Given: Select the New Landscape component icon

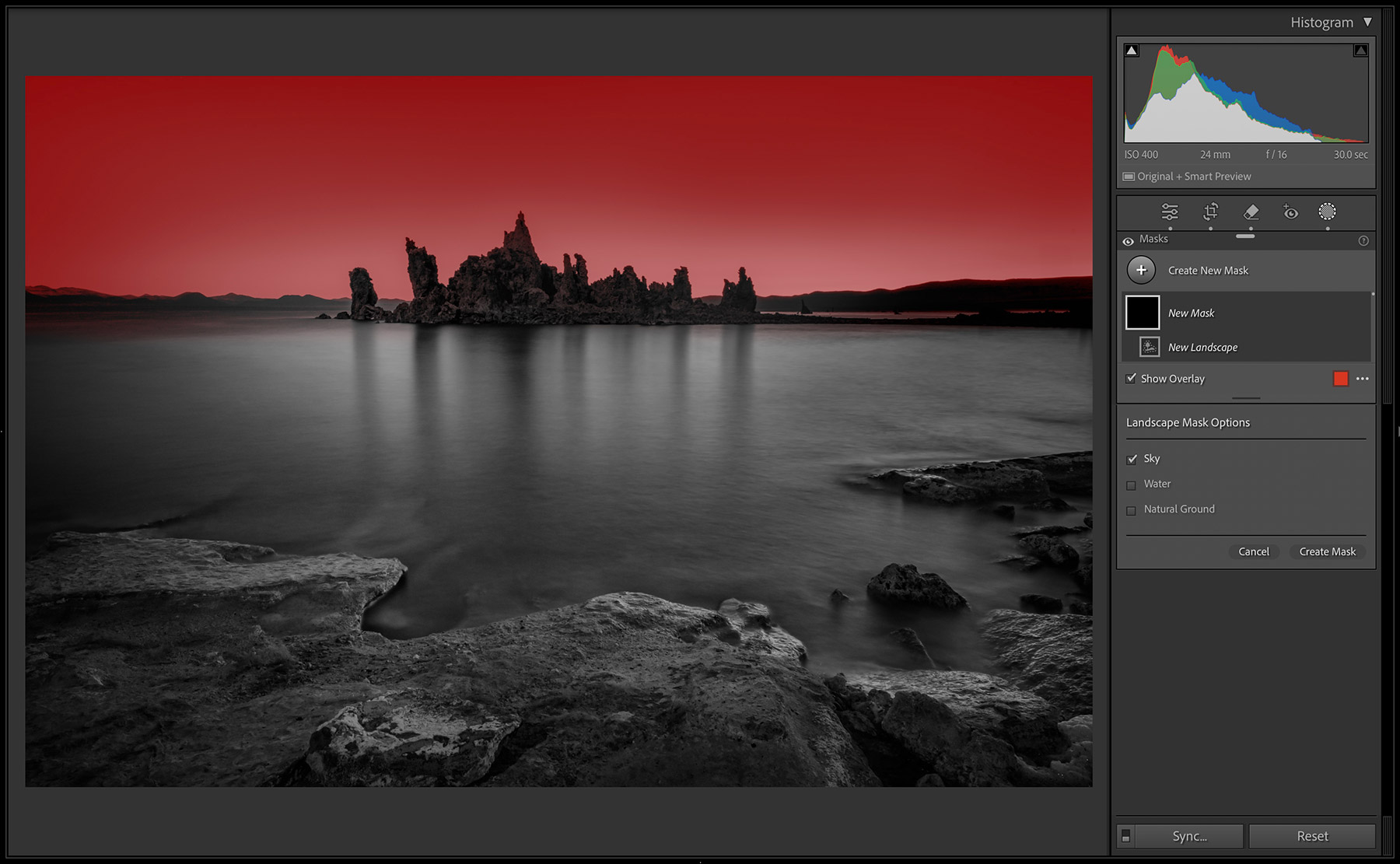Looking at the screenshot, I should 1150,347.
